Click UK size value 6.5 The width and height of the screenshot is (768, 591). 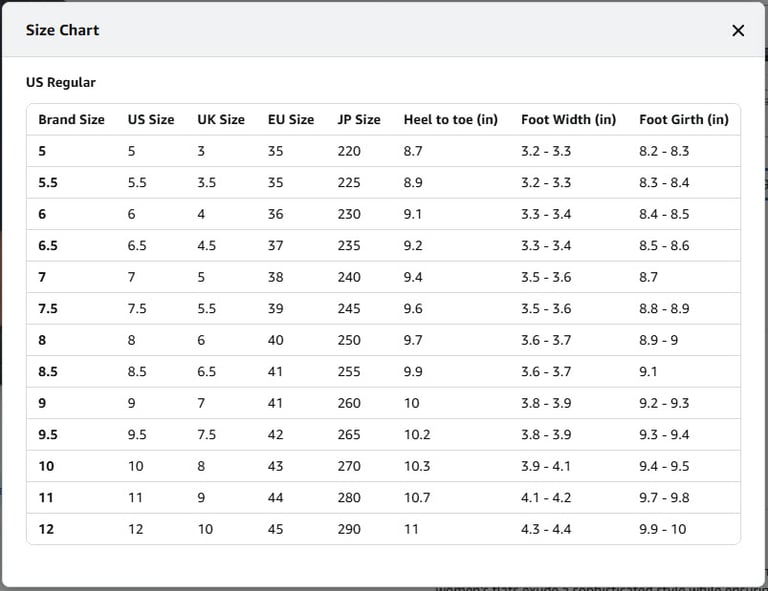(207, 372)
